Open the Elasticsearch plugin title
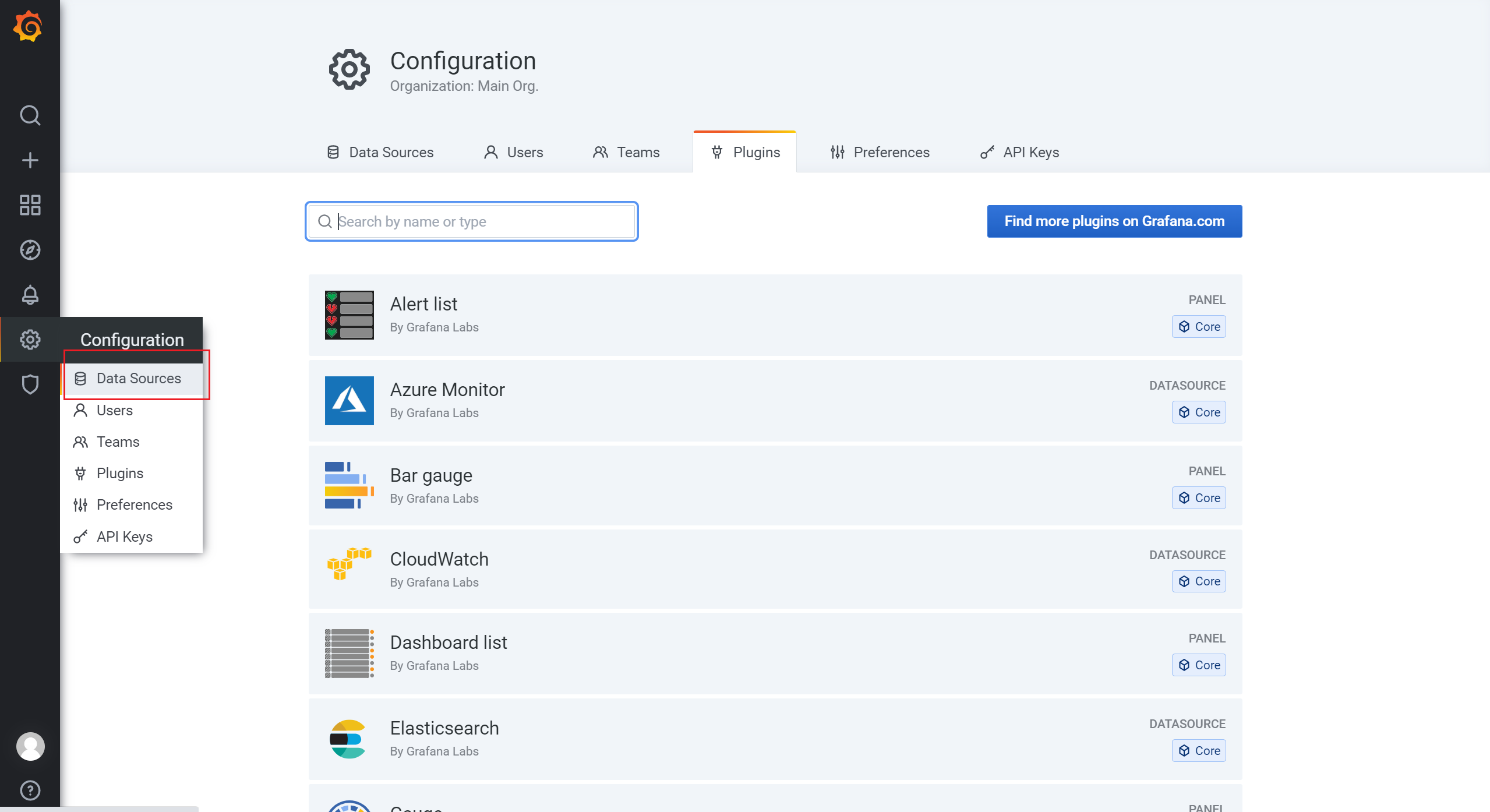Viewport: 1490px width, 812px height. click(x=444, y=728)
